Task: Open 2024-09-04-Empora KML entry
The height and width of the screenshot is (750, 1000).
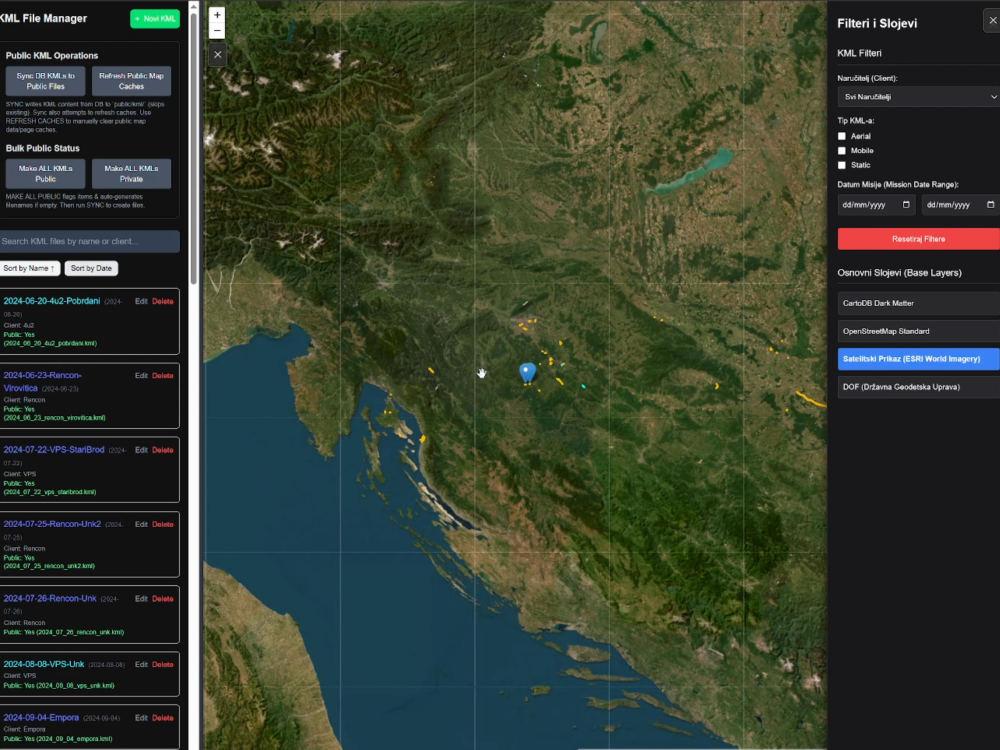Action: point(41,717)
